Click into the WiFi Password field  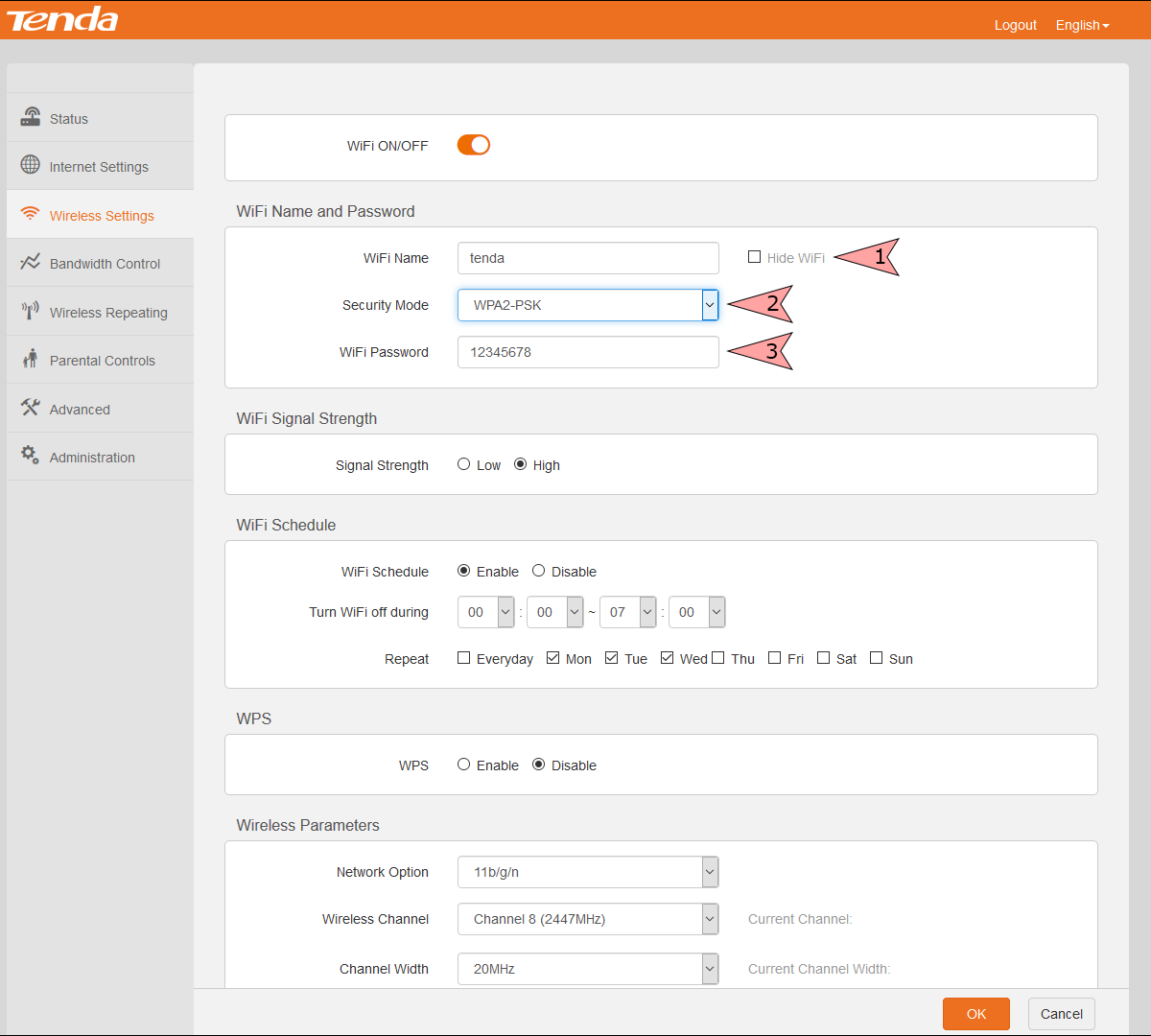coord(588,352)
